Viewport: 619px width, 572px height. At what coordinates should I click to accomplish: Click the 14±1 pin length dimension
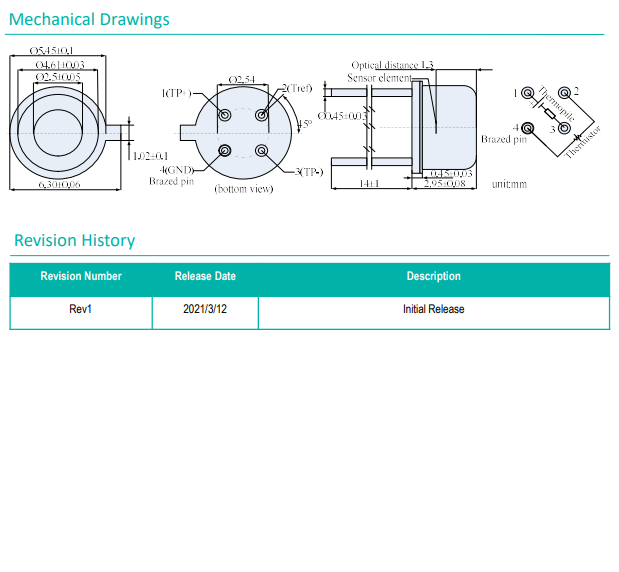(370, 184)
